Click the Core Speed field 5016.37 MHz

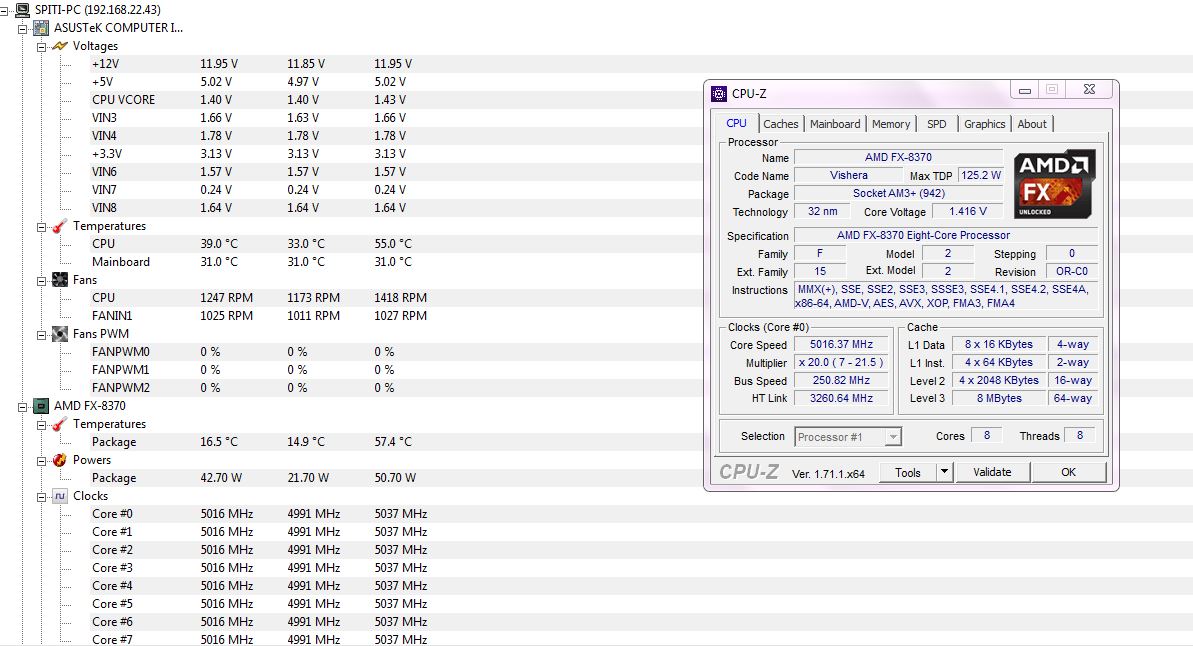point(841,345)
